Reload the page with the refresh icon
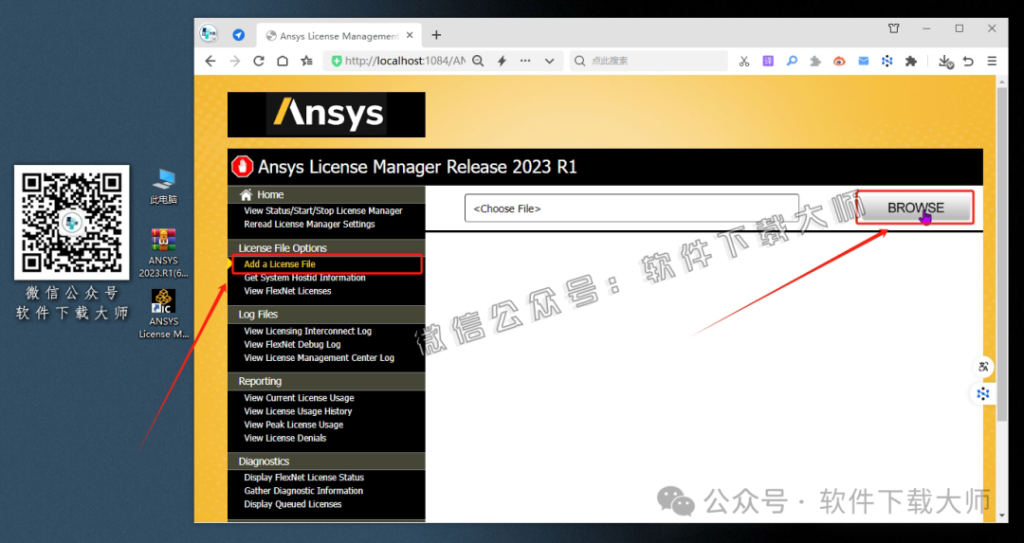This screenshot has height=543, width=1024. coord(259,61)
